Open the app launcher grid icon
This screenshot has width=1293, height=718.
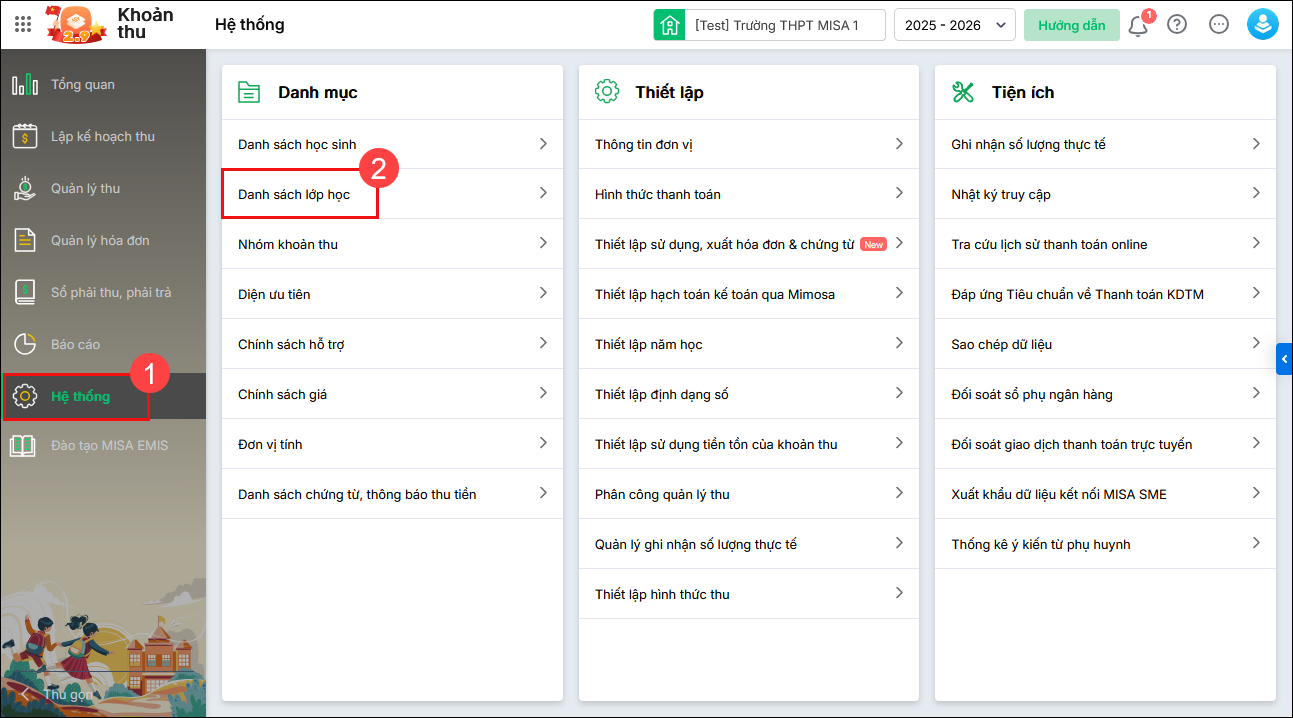coord(23,25)
